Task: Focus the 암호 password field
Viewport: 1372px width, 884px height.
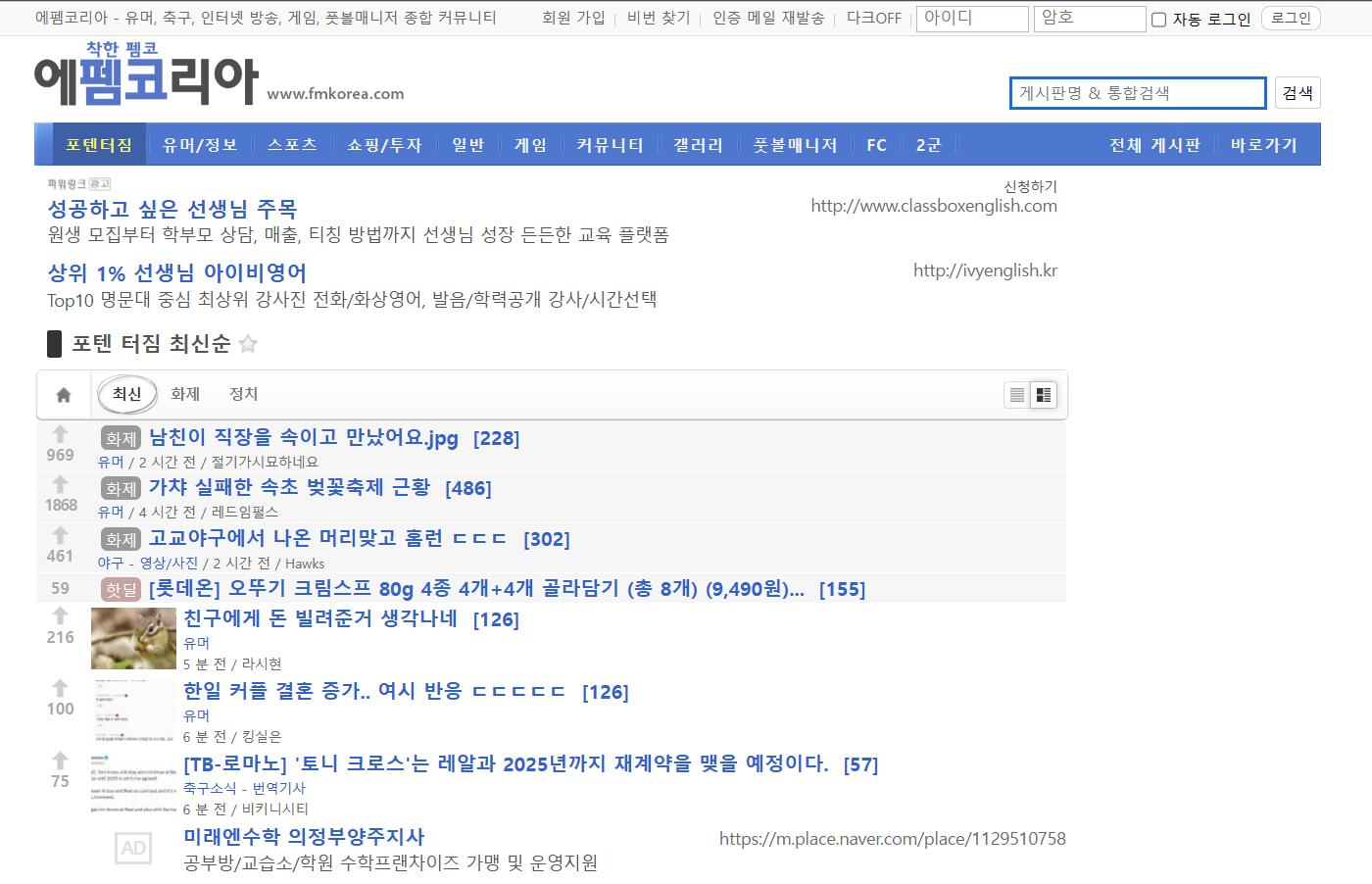Action: click(x=1090, y=19)
